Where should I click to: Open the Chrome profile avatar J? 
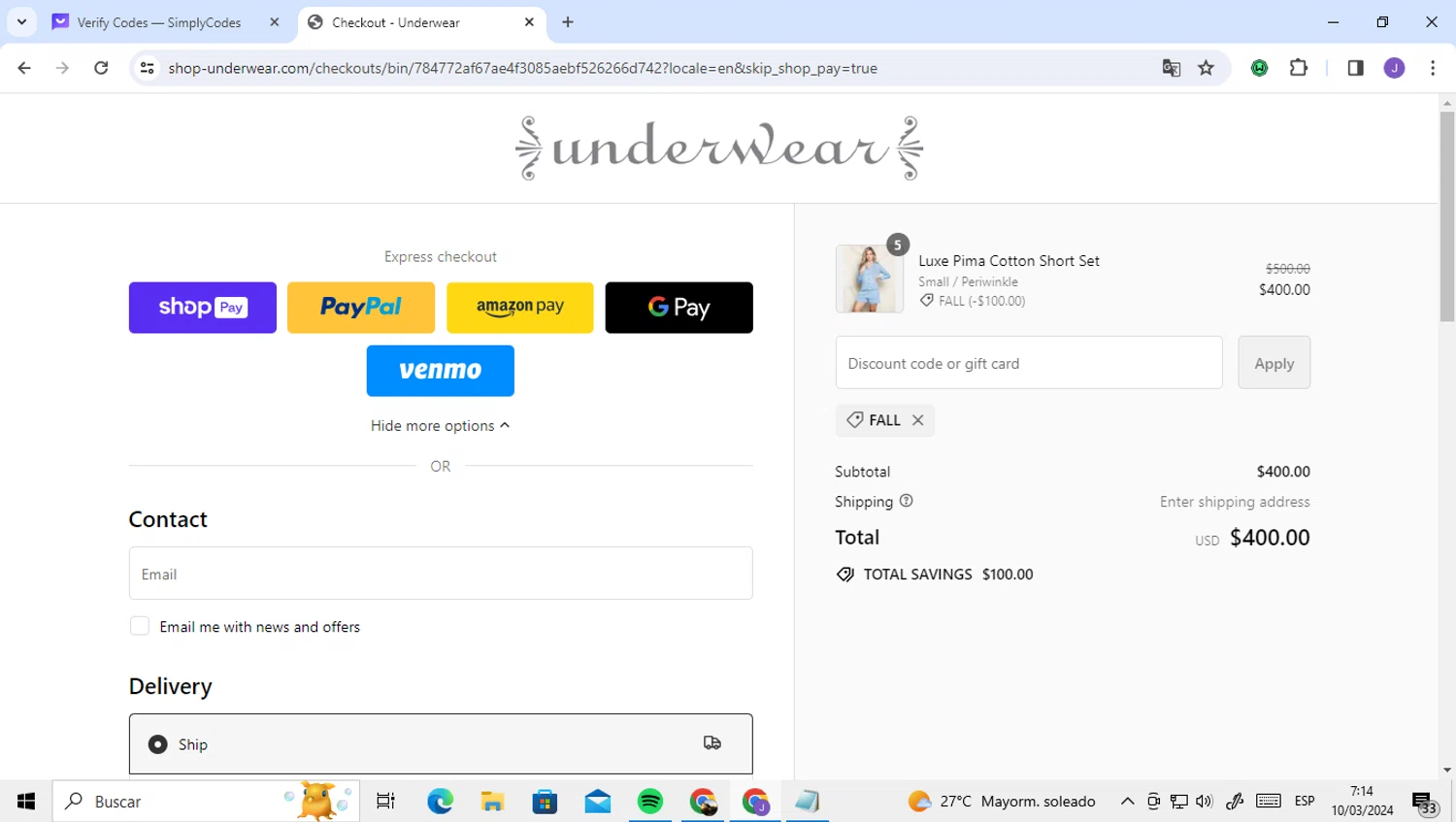tap(1395, 68)
